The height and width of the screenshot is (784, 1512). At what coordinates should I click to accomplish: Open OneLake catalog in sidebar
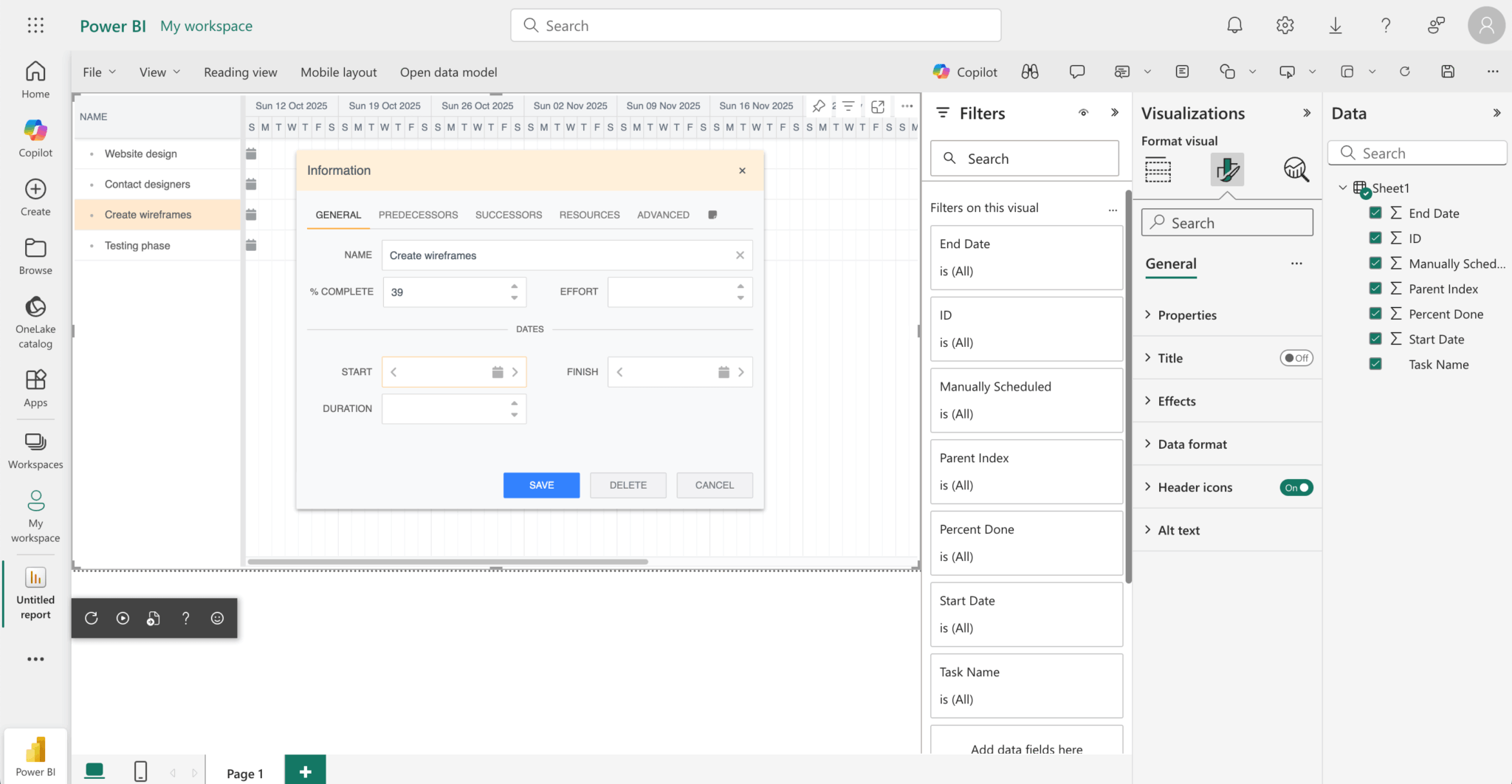point(35,322)
